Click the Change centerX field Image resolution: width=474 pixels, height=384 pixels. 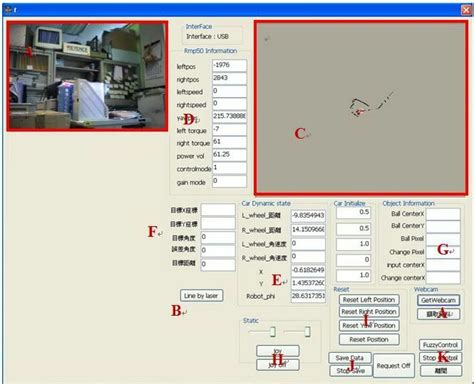pos(443,278)
